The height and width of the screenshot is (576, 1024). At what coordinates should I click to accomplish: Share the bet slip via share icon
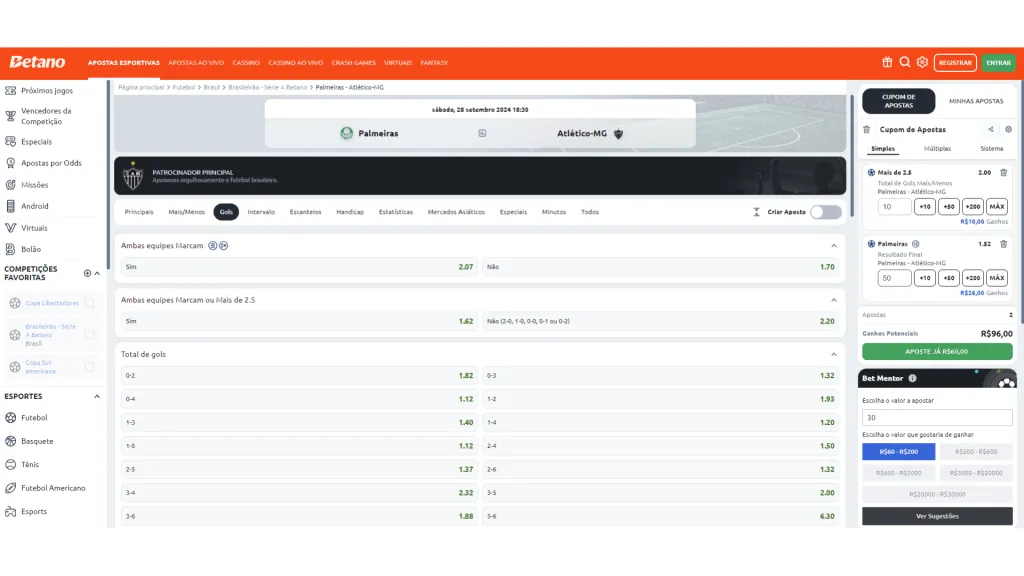click(991, 129)
